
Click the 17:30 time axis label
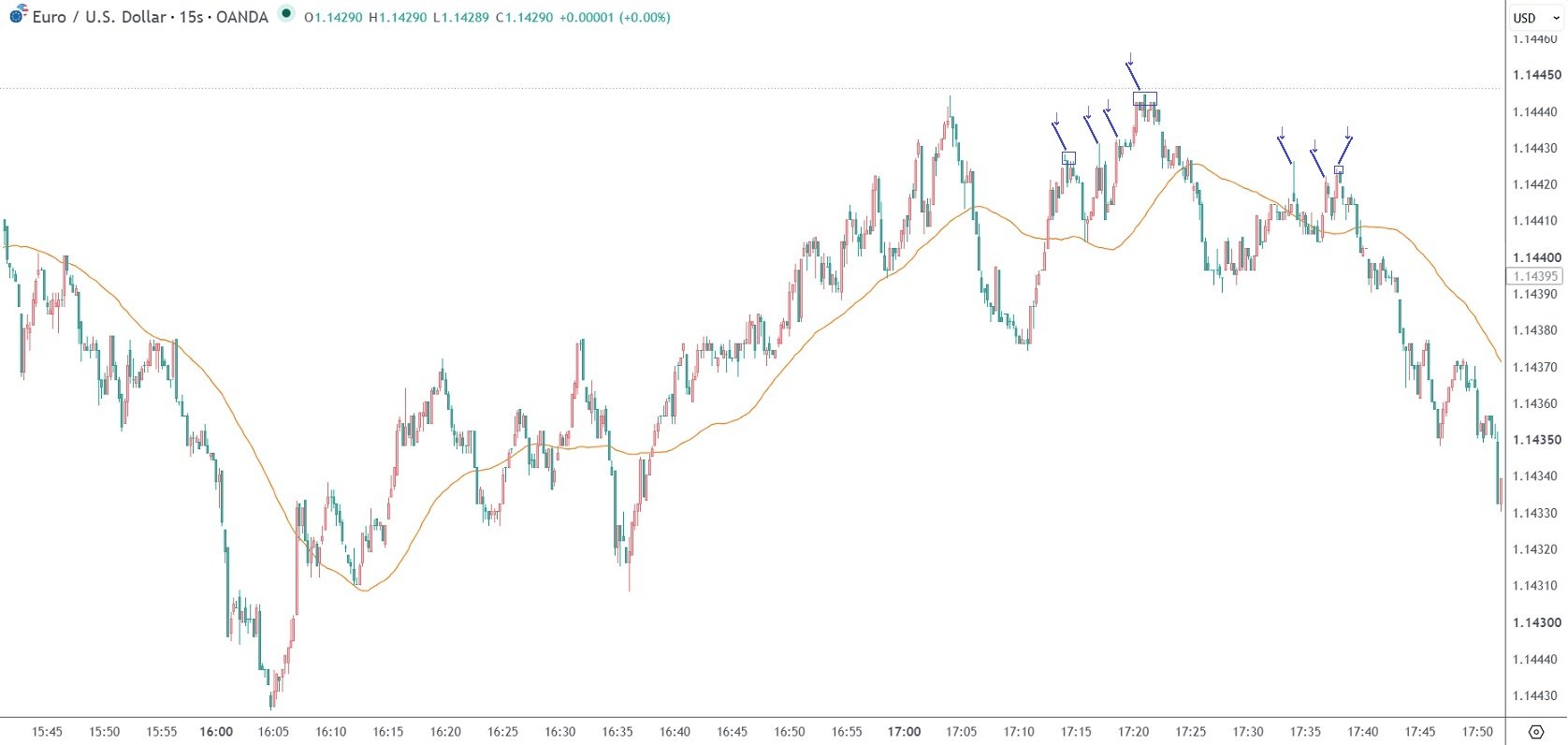tap(1248, 732)
